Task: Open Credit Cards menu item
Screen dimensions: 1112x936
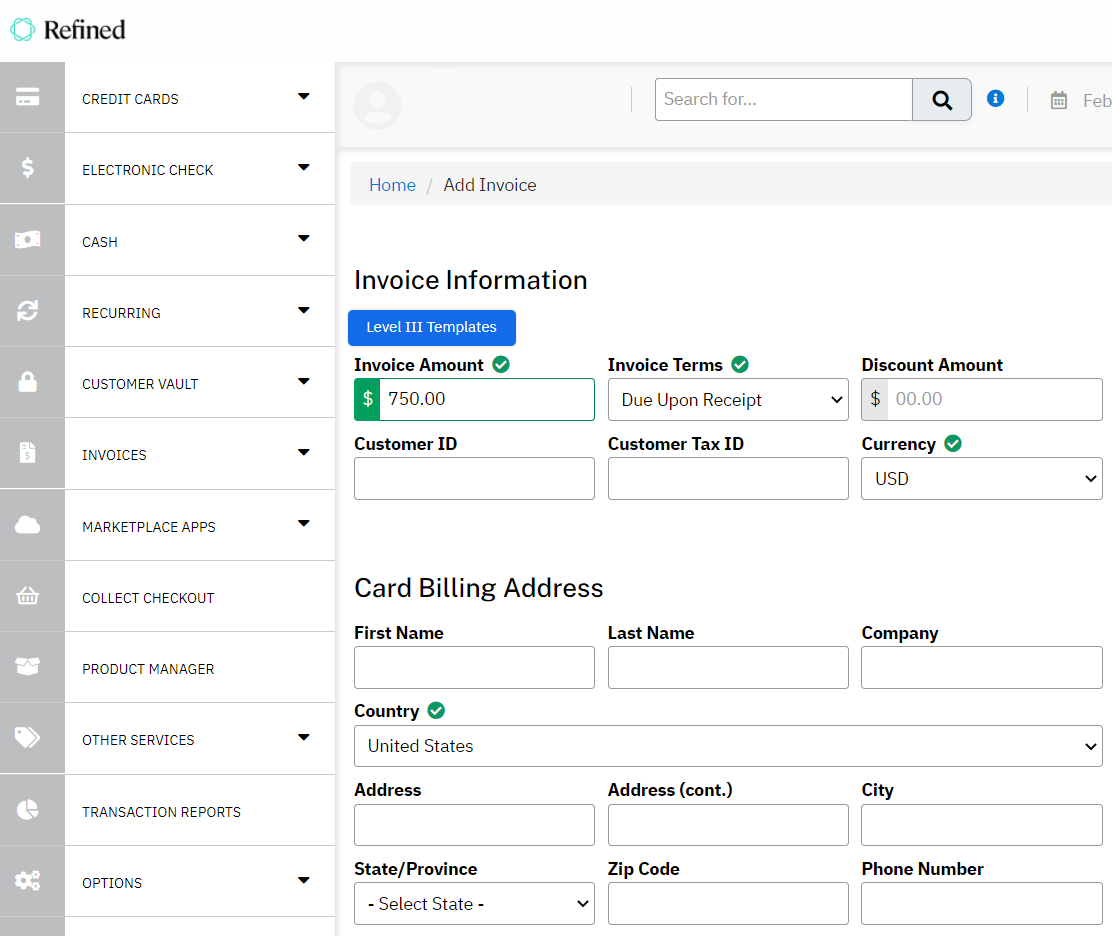Action: [130, 99]
